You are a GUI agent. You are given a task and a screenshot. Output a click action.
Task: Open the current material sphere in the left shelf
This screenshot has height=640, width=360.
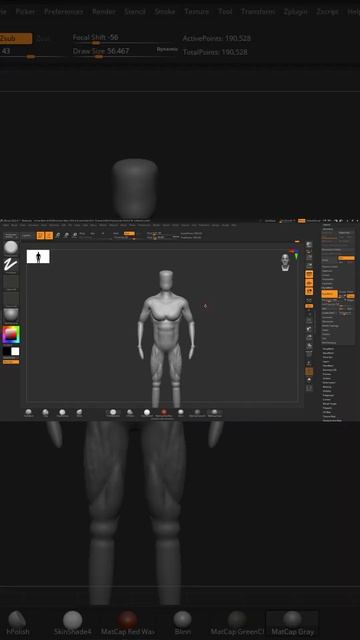pyautogui.click(x=11, y=316)
